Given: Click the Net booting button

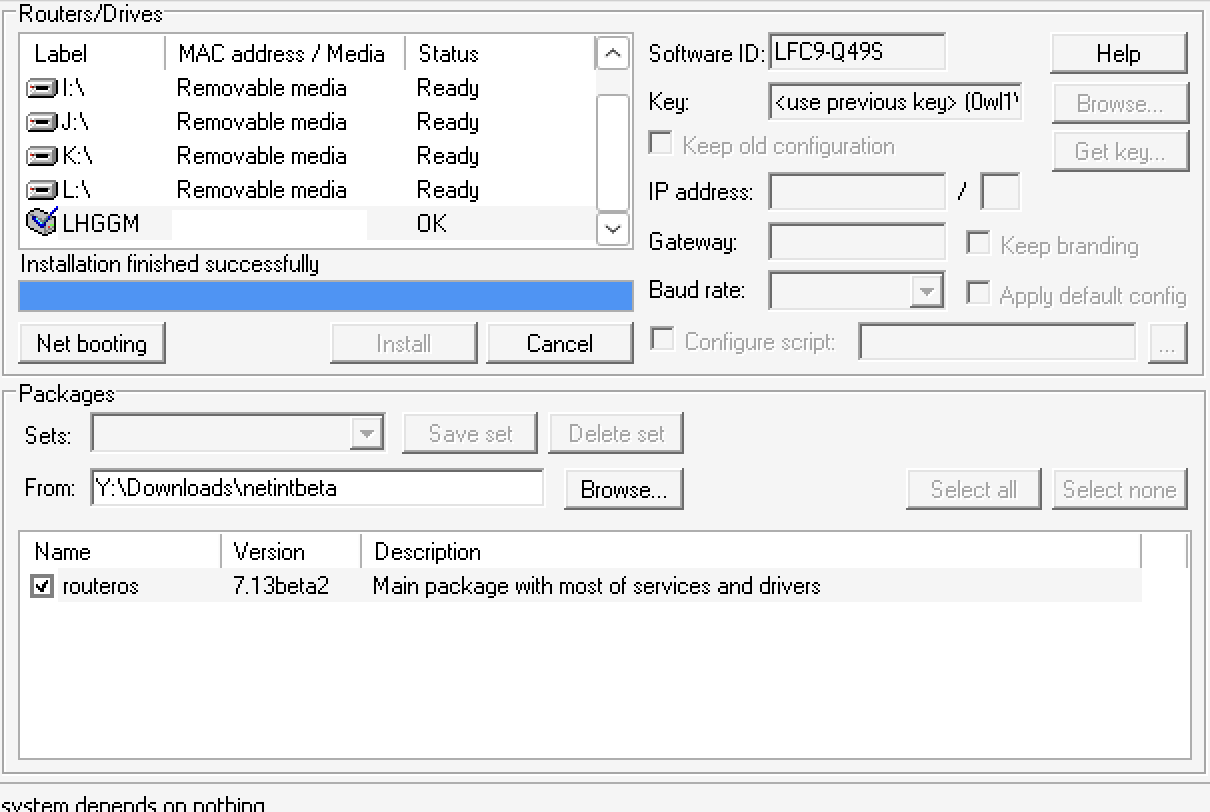Looking at the screenshot, I should [91, 342].
